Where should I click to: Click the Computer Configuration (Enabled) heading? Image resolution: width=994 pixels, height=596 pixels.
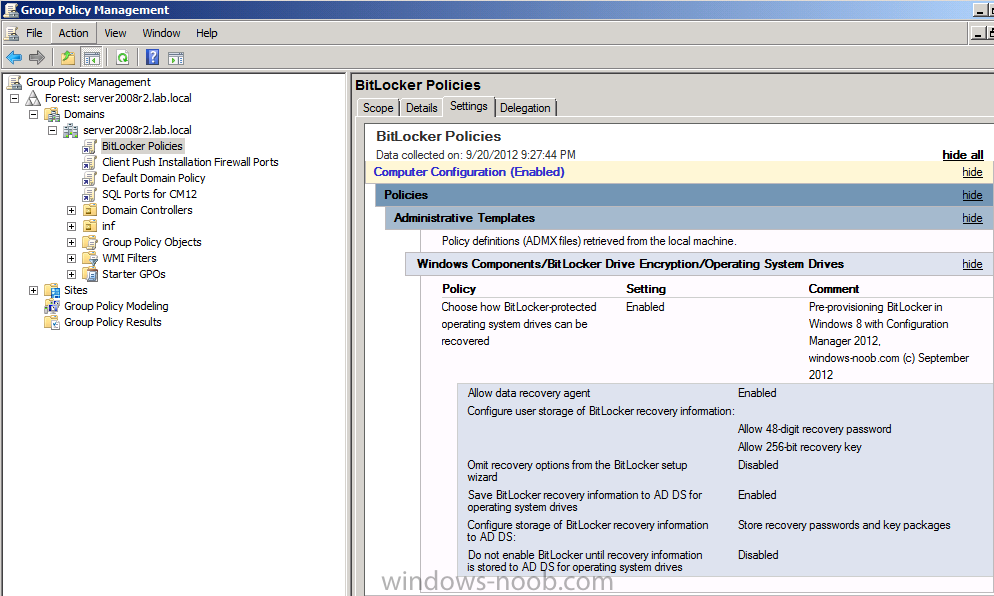pos(468,172)
